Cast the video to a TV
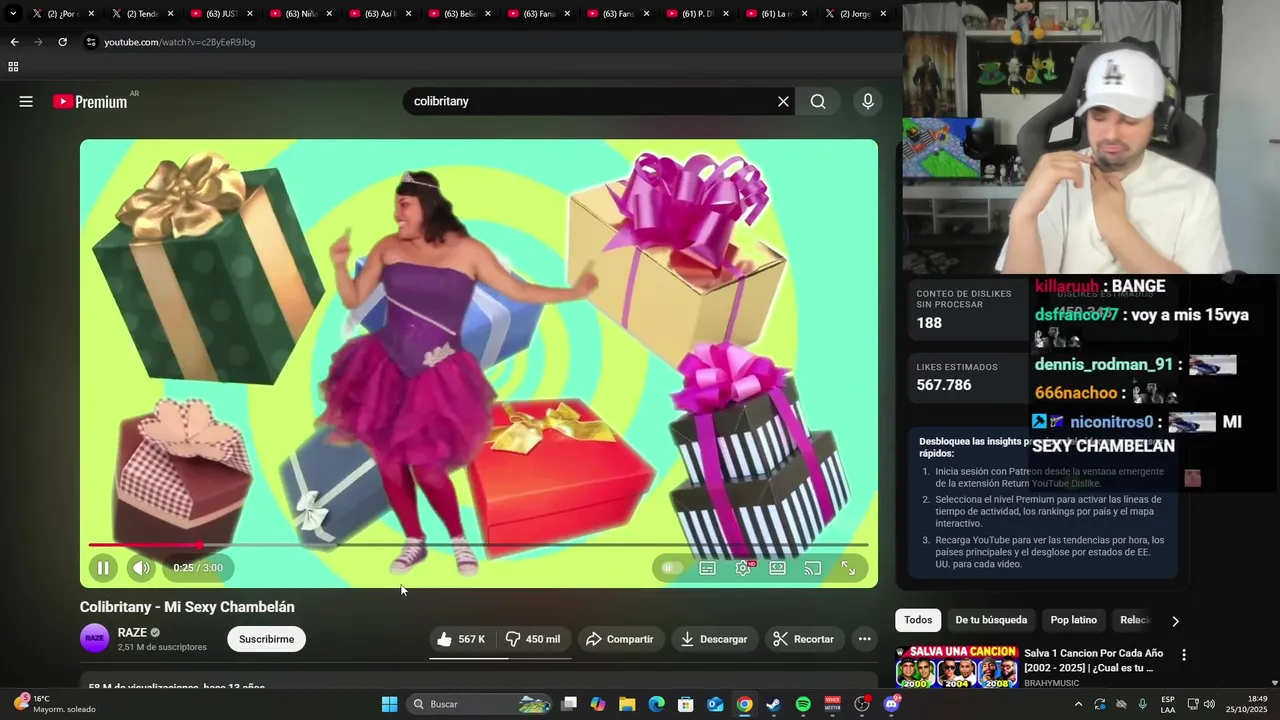The height and width of the screenshot is (720, 1280). pyautogui.click(x=812, y=568)
